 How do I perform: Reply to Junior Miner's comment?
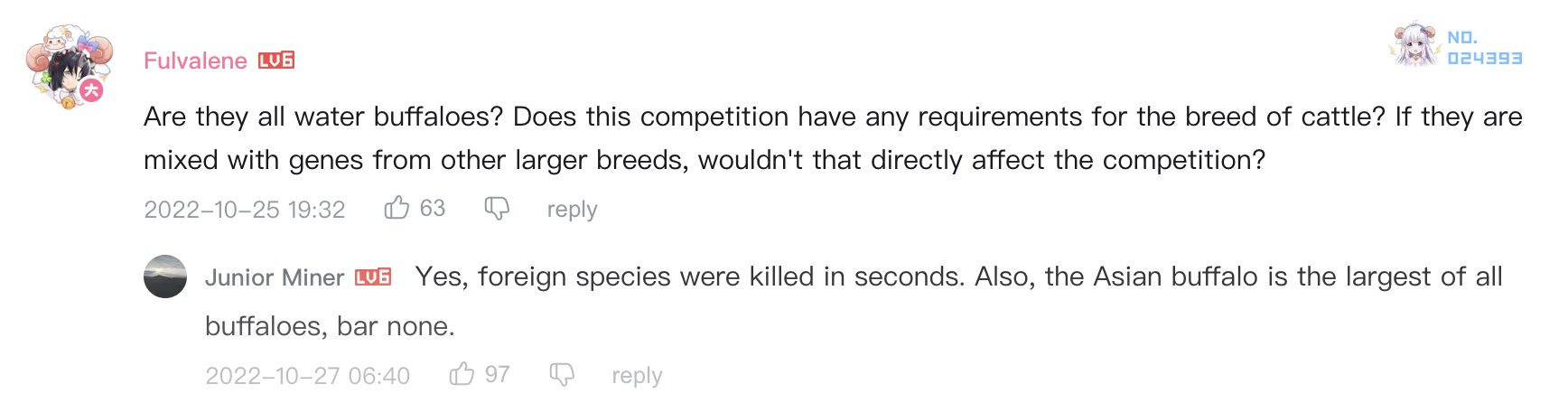(x=637, y=375)
